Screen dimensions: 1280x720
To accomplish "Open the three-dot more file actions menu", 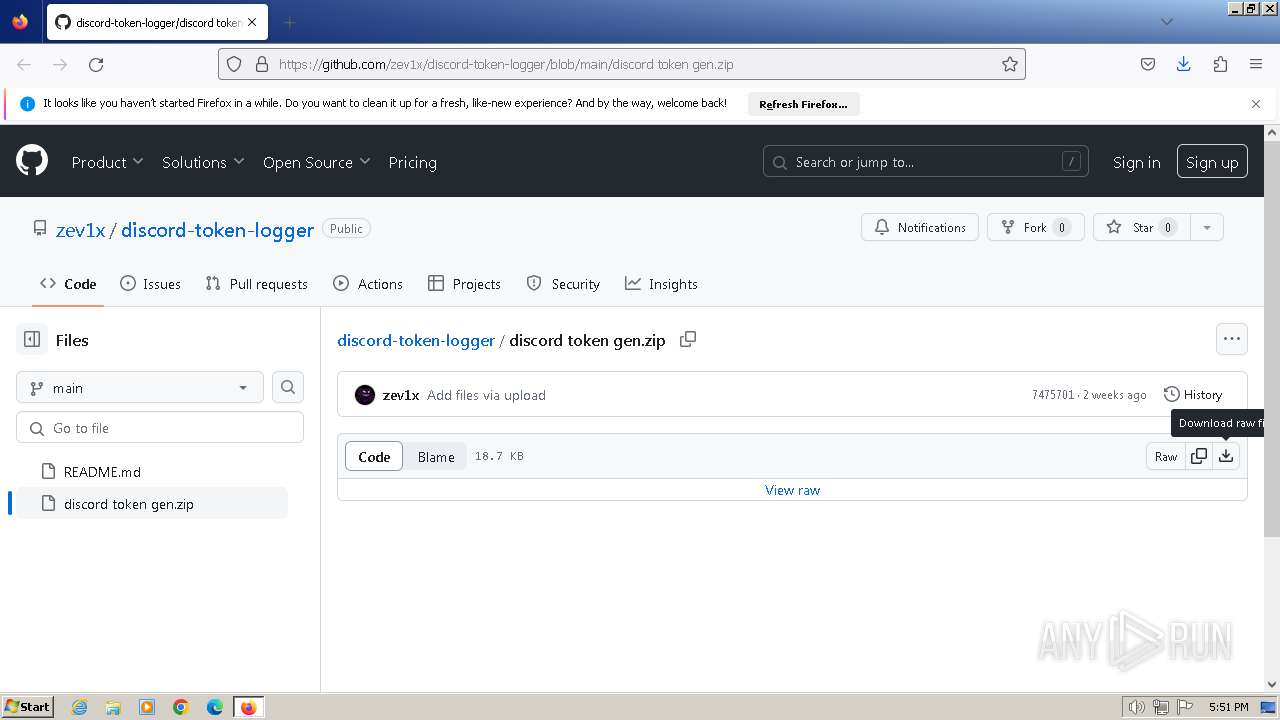I will tap(1232, 339).
